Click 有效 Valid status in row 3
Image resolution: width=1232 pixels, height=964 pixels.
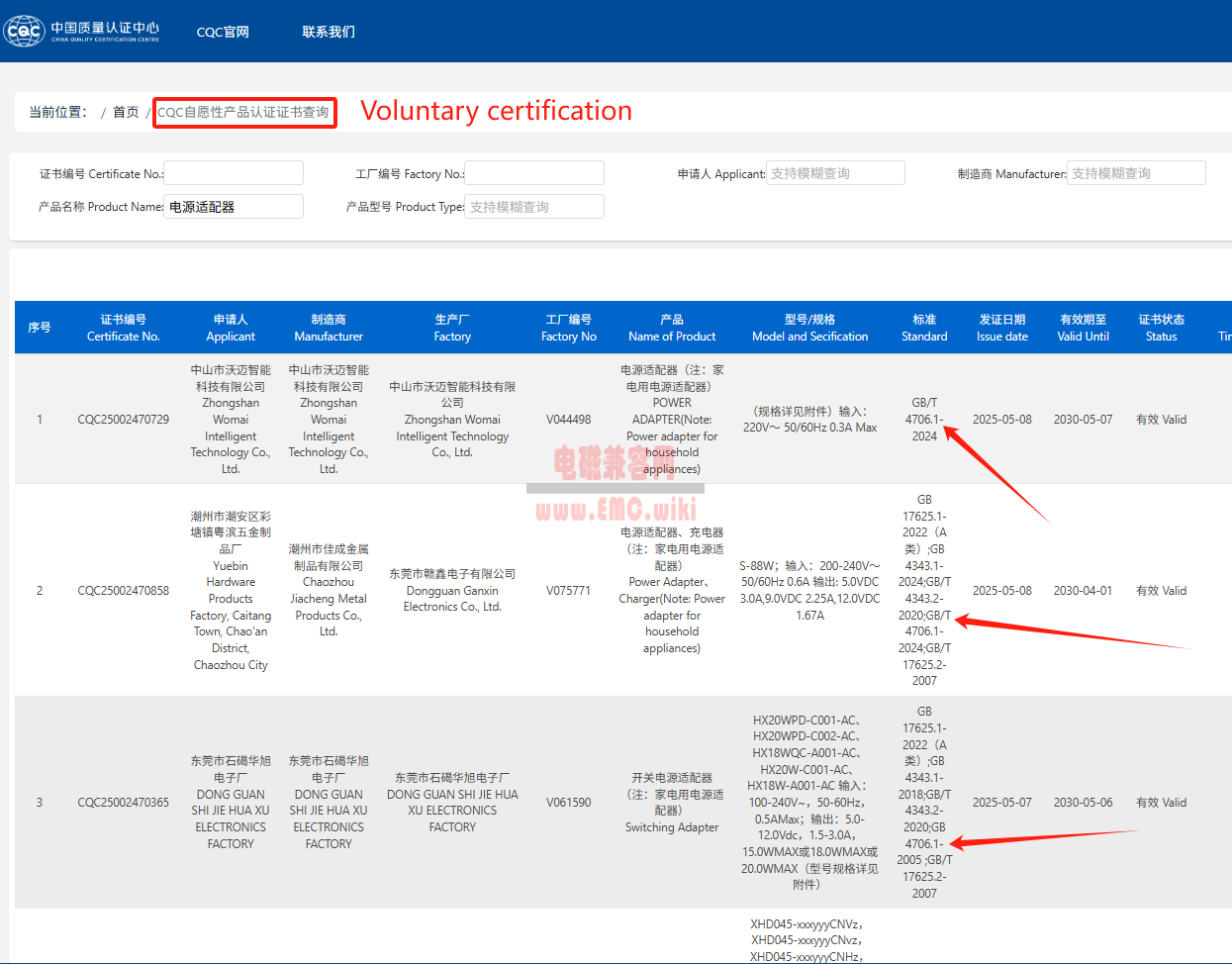(x=1162, y=803)
